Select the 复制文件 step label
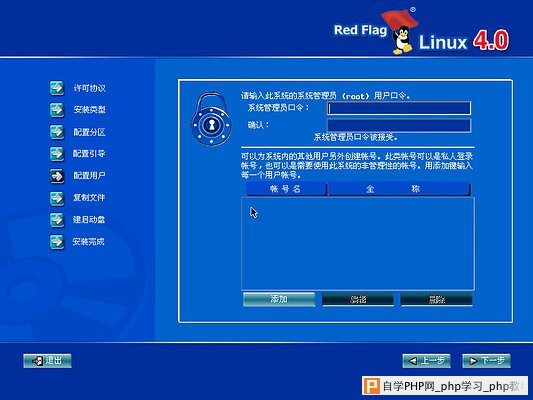533x400 pixels. click(89, 197)
